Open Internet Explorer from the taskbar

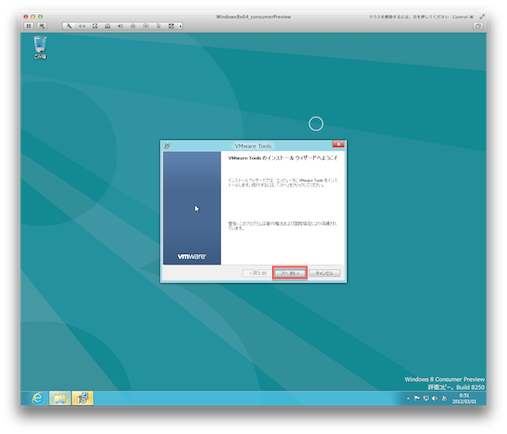pos(38,398)
